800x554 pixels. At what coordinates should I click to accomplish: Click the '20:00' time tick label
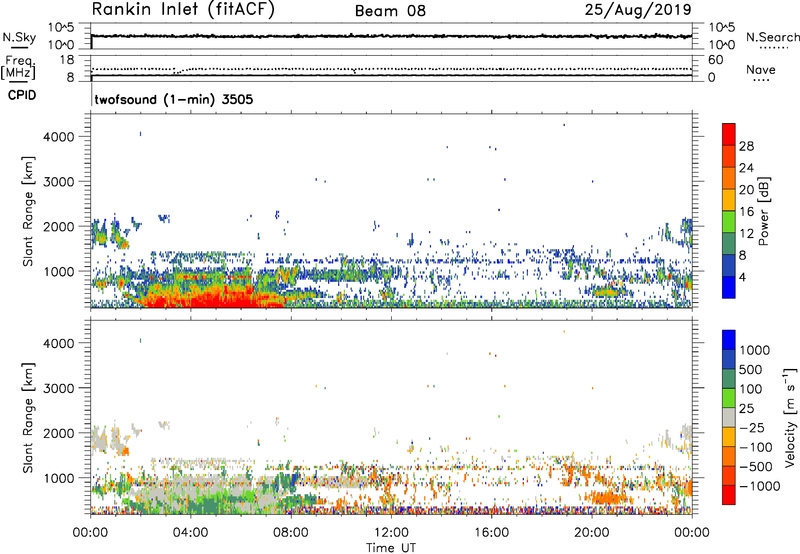[x=592, y=533]
